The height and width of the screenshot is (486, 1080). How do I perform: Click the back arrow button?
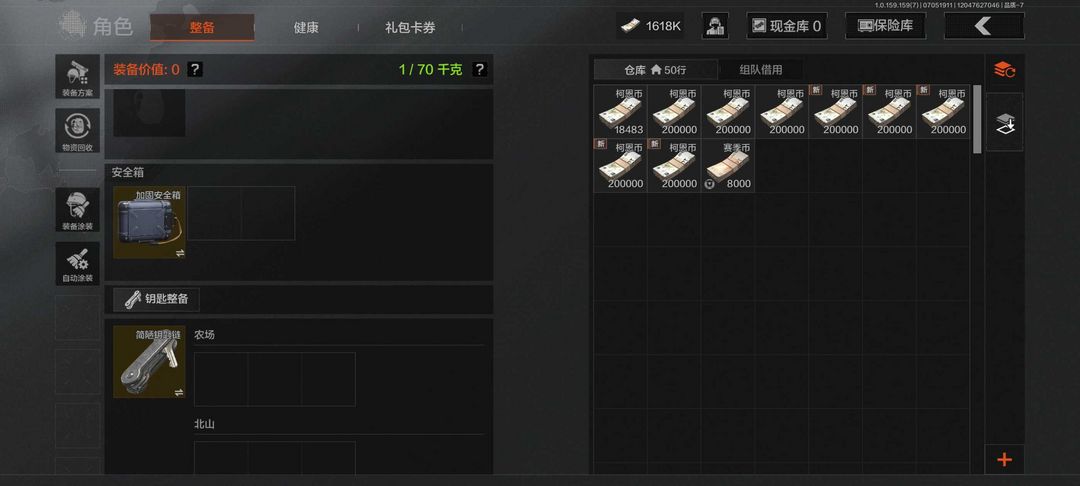point(984,26)
